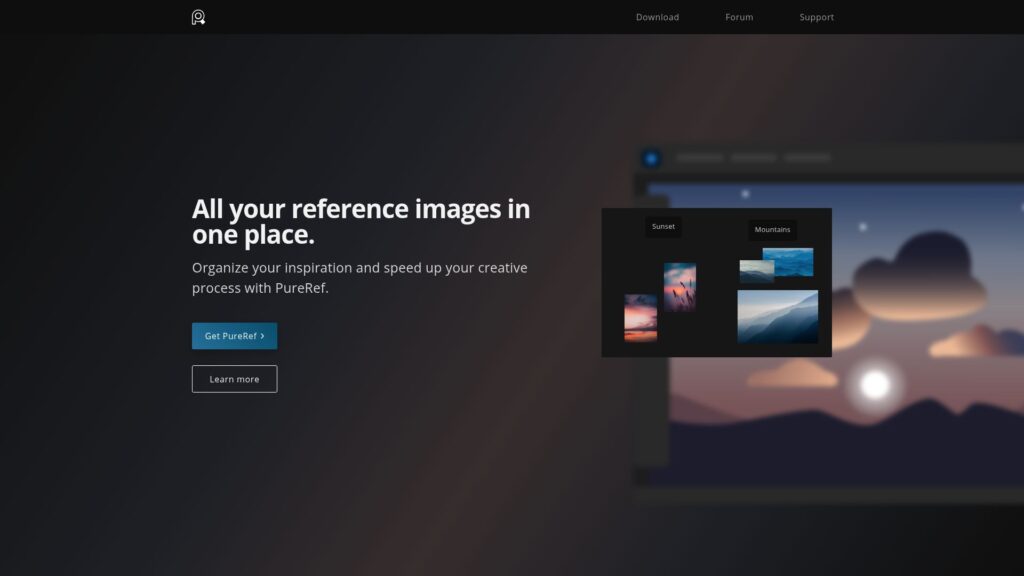Image resolution: width=1024 pixels, height=576 pixels.
Task: Select the Sunset label in preview
Action: [x=663, y=227]
